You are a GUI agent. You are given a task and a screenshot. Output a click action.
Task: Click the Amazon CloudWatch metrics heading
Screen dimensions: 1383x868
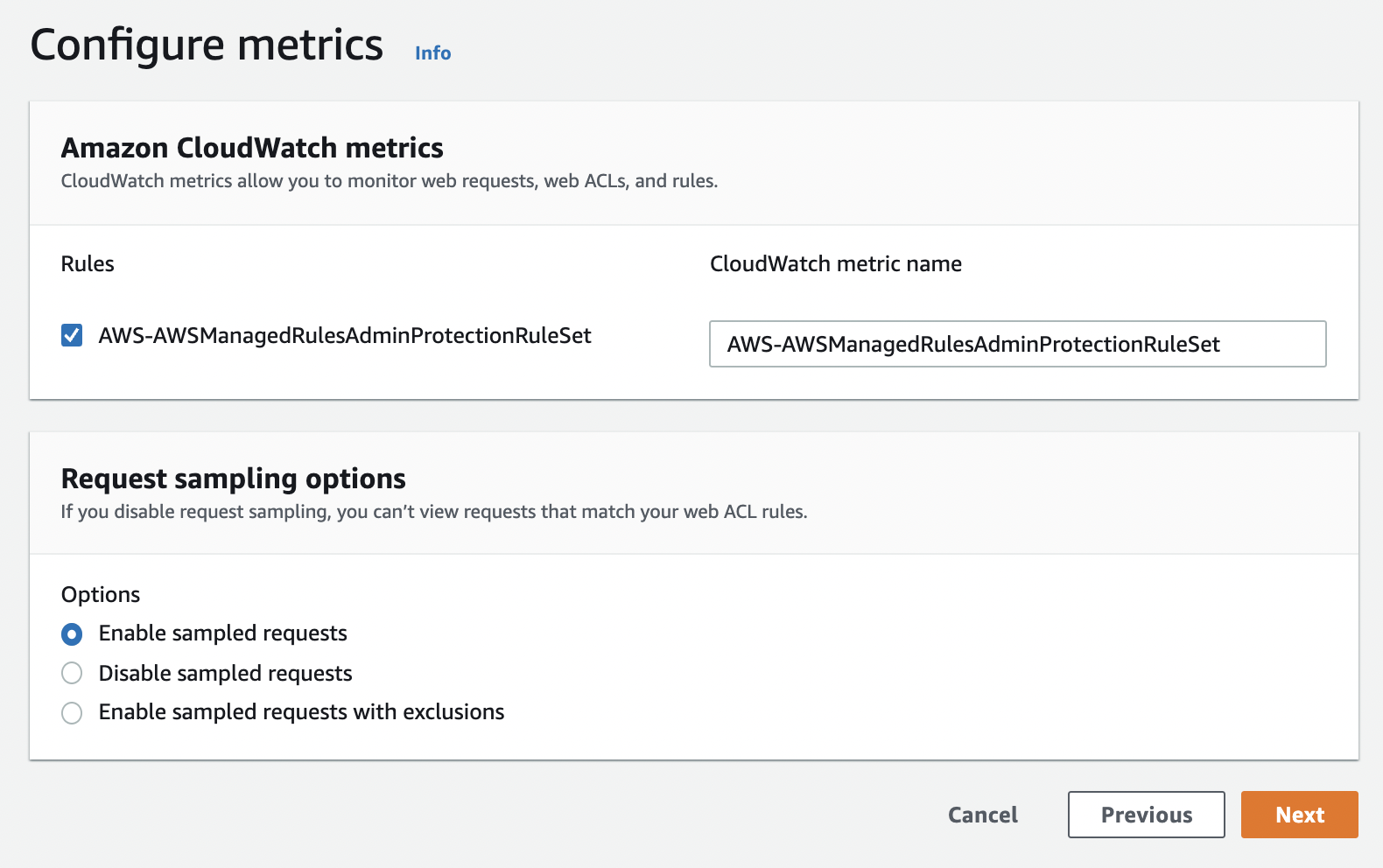(252, 148)
